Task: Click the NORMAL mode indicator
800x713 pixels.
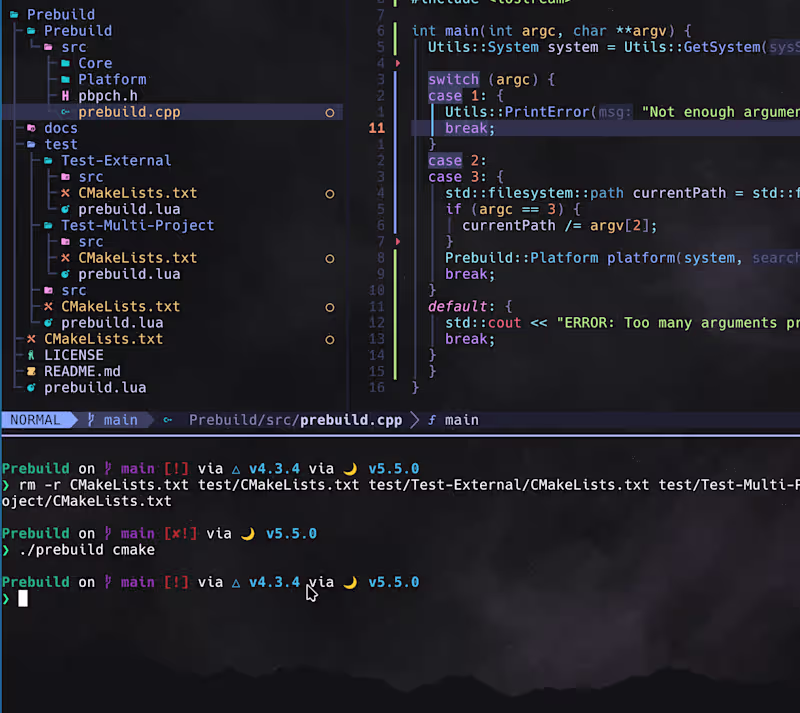Action: click(35, 420)
